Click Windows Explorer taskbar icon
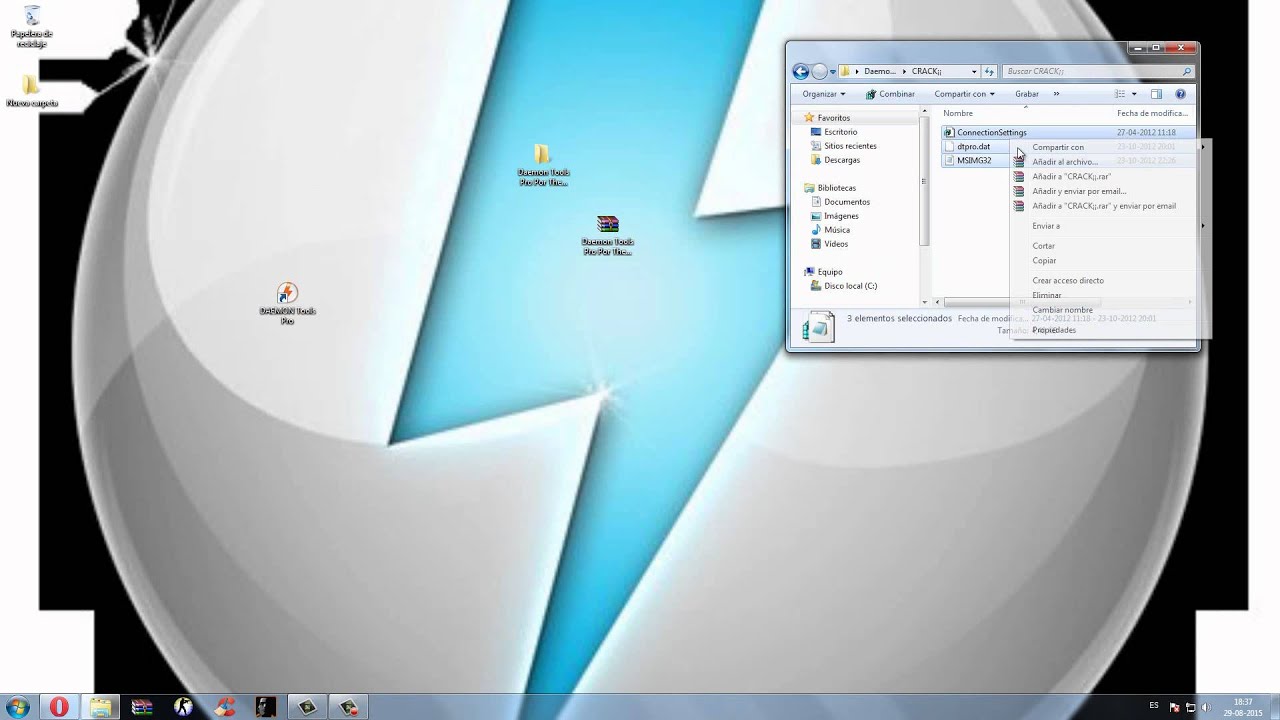This screenshot has width=1280, height=720. point(101,707)
